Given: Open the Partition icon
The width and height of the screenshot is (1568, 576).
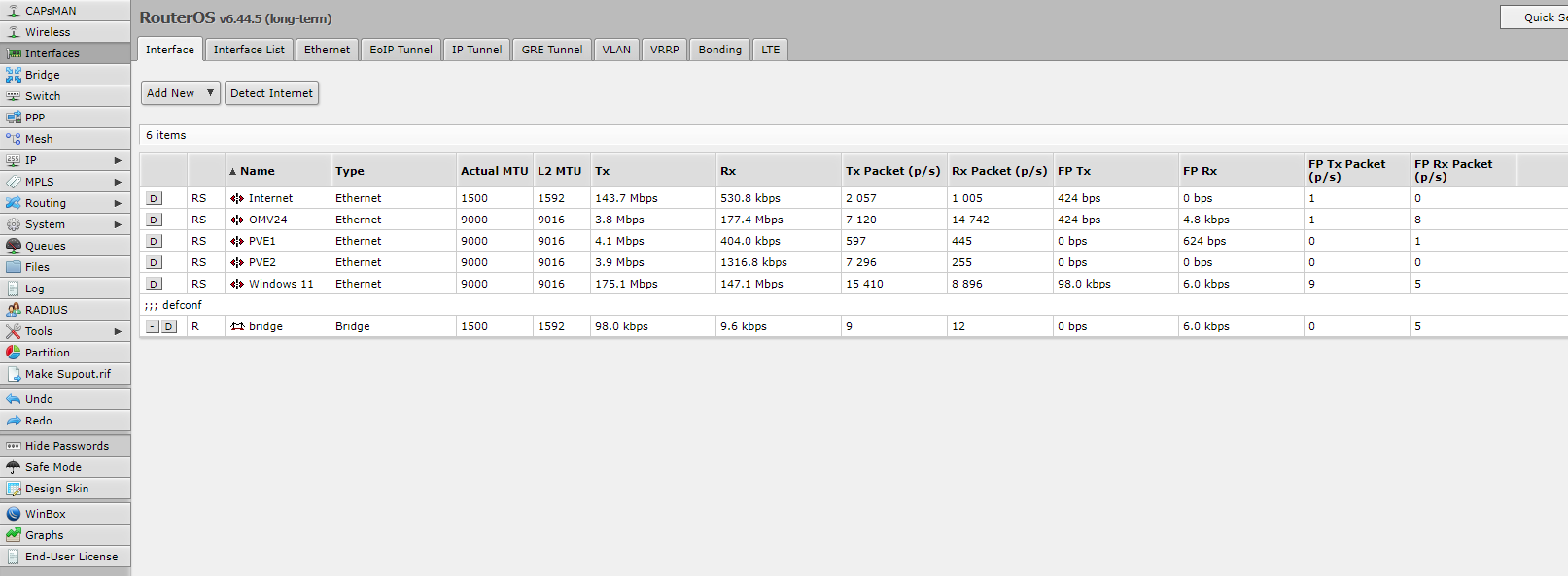Looking at the screenshot, I should (14, 353).
